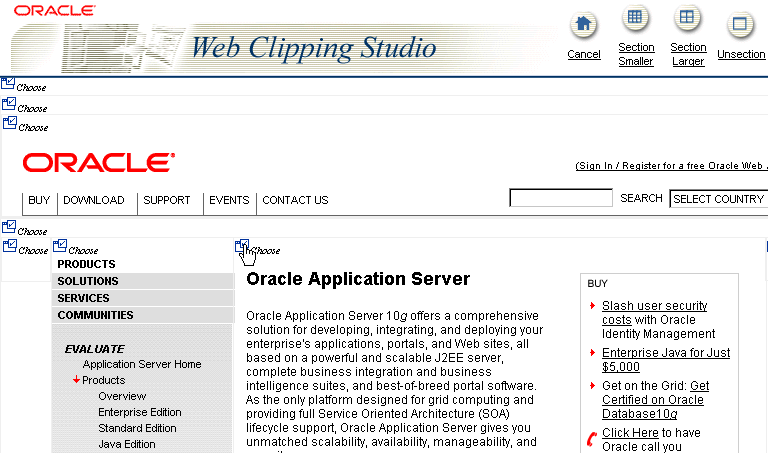This screenshot has width=768, height=453.
Task: Click the Cancel home icon
Action: [583, 24]
